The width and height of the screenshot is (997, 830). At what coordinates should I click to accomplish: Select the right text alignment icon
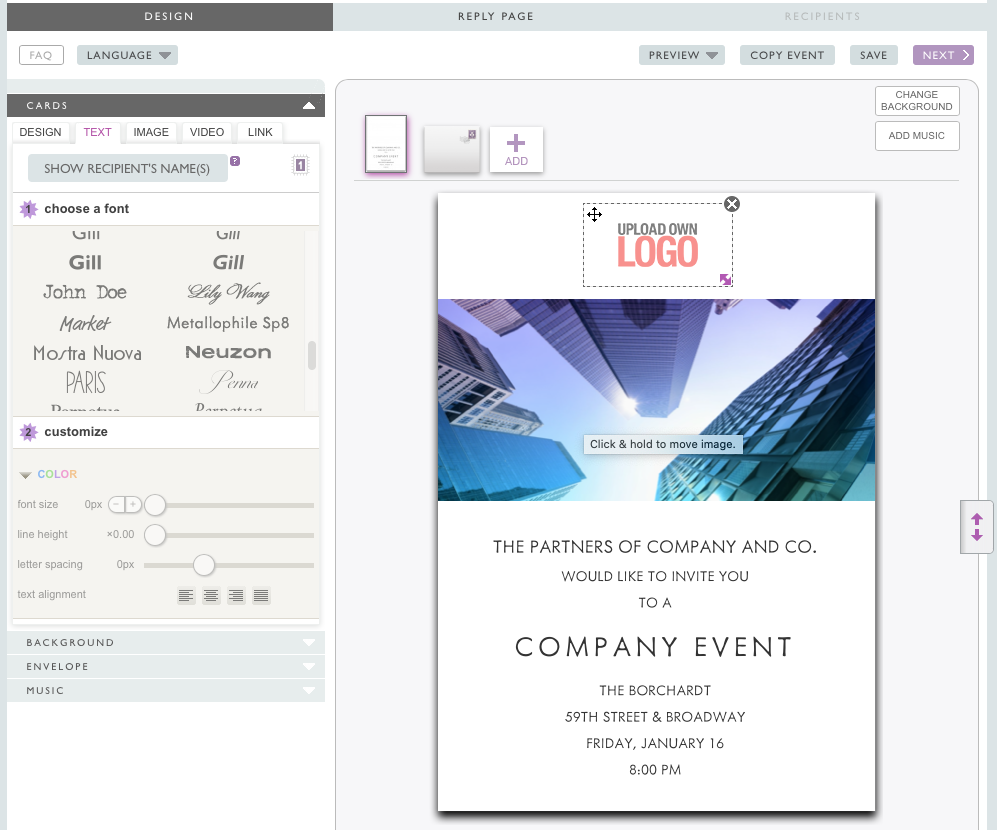pos(236,595)
